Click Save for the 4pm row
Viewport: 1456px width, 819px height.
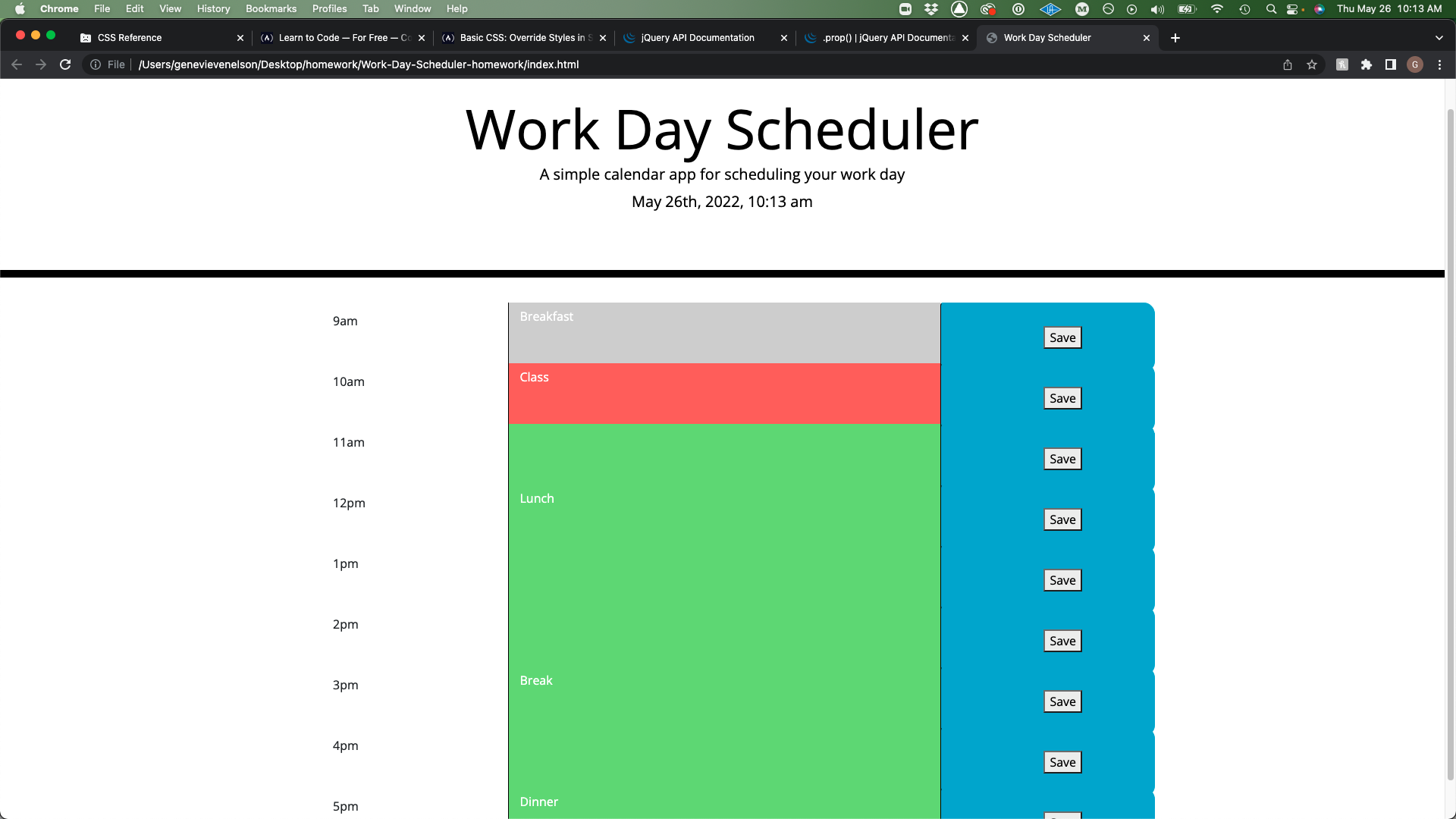pyautogui.click(x=1062, y=763)
